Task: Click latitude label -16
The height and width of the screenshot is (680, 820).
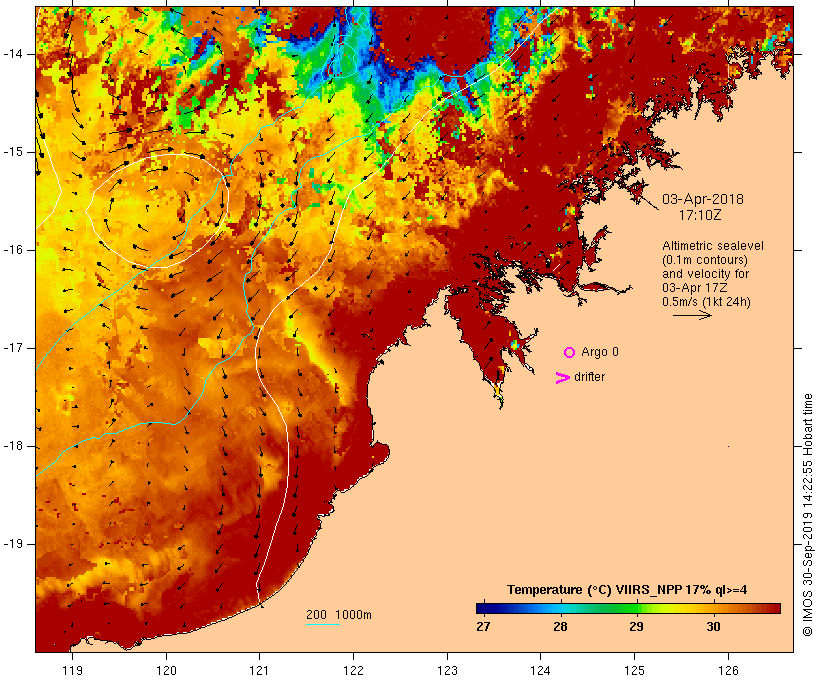Action: (13, 250)
